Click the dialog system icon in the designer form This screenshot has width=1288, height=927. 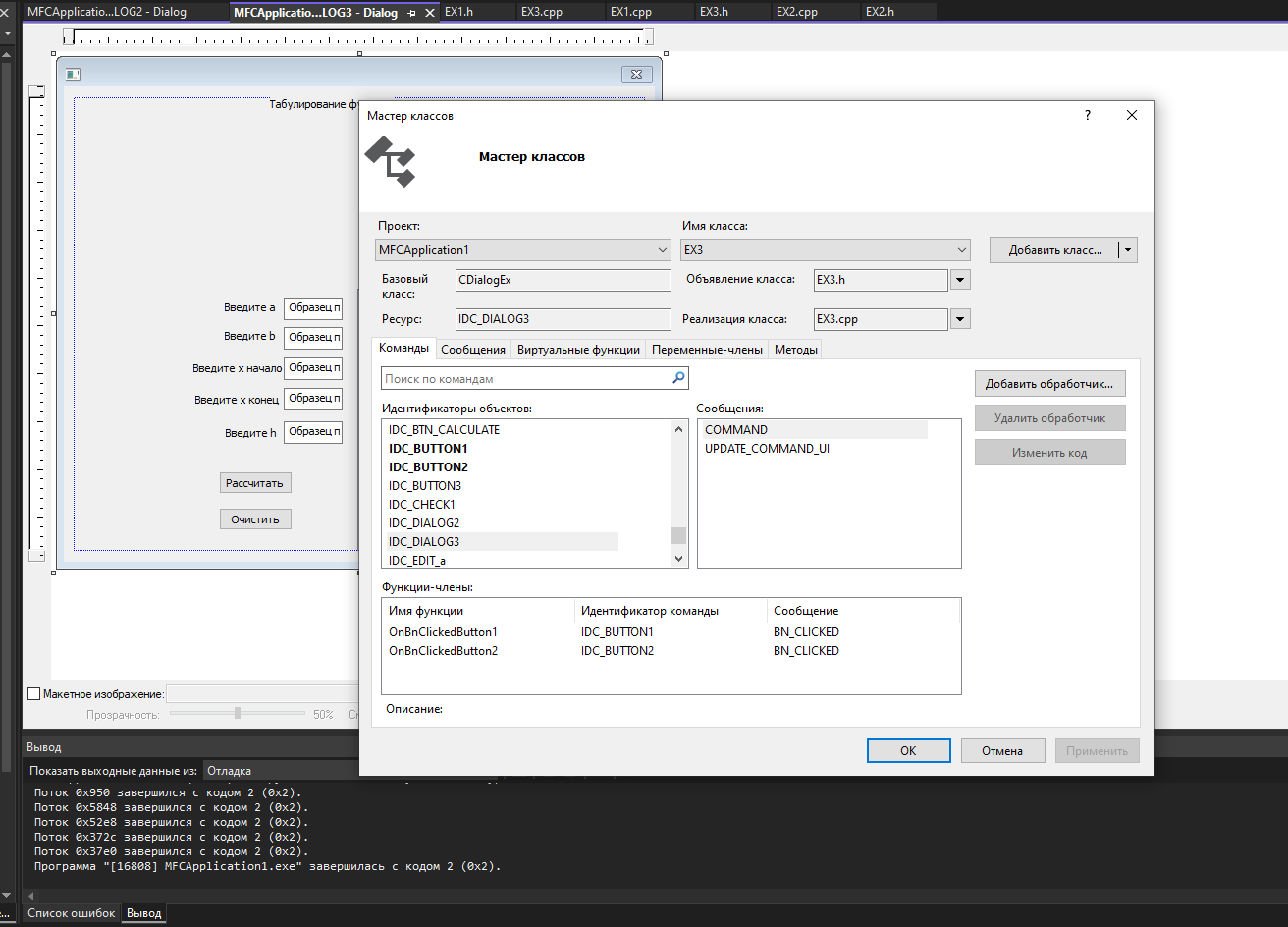pos(73,75)
